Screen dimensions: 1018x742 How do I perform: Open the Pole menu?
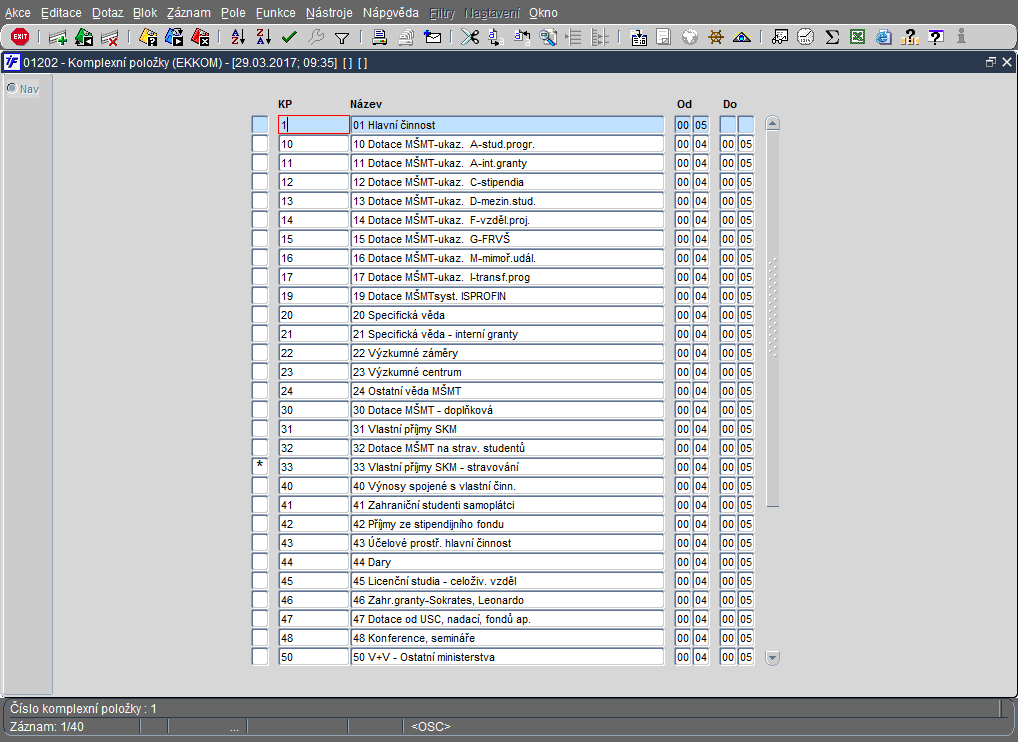pyautogui.click(x=233, y=13)
